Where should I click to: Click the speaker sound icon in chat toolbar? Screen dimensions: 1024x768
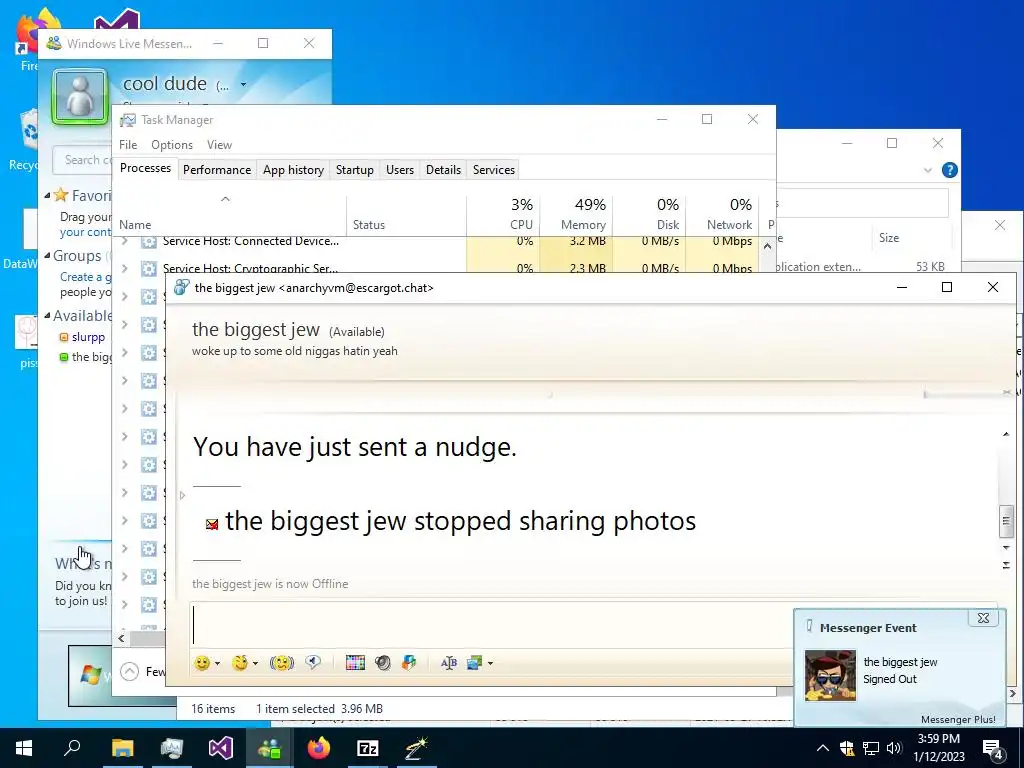(x=383, y=663)
